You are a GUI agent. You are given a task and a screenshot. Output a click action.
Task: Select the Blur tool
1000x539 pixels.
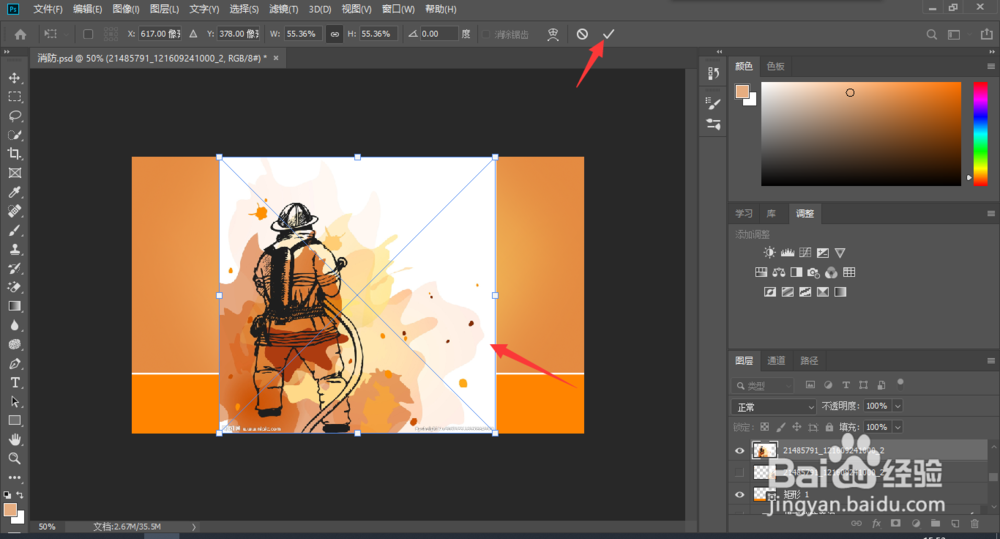click(15, 325)
